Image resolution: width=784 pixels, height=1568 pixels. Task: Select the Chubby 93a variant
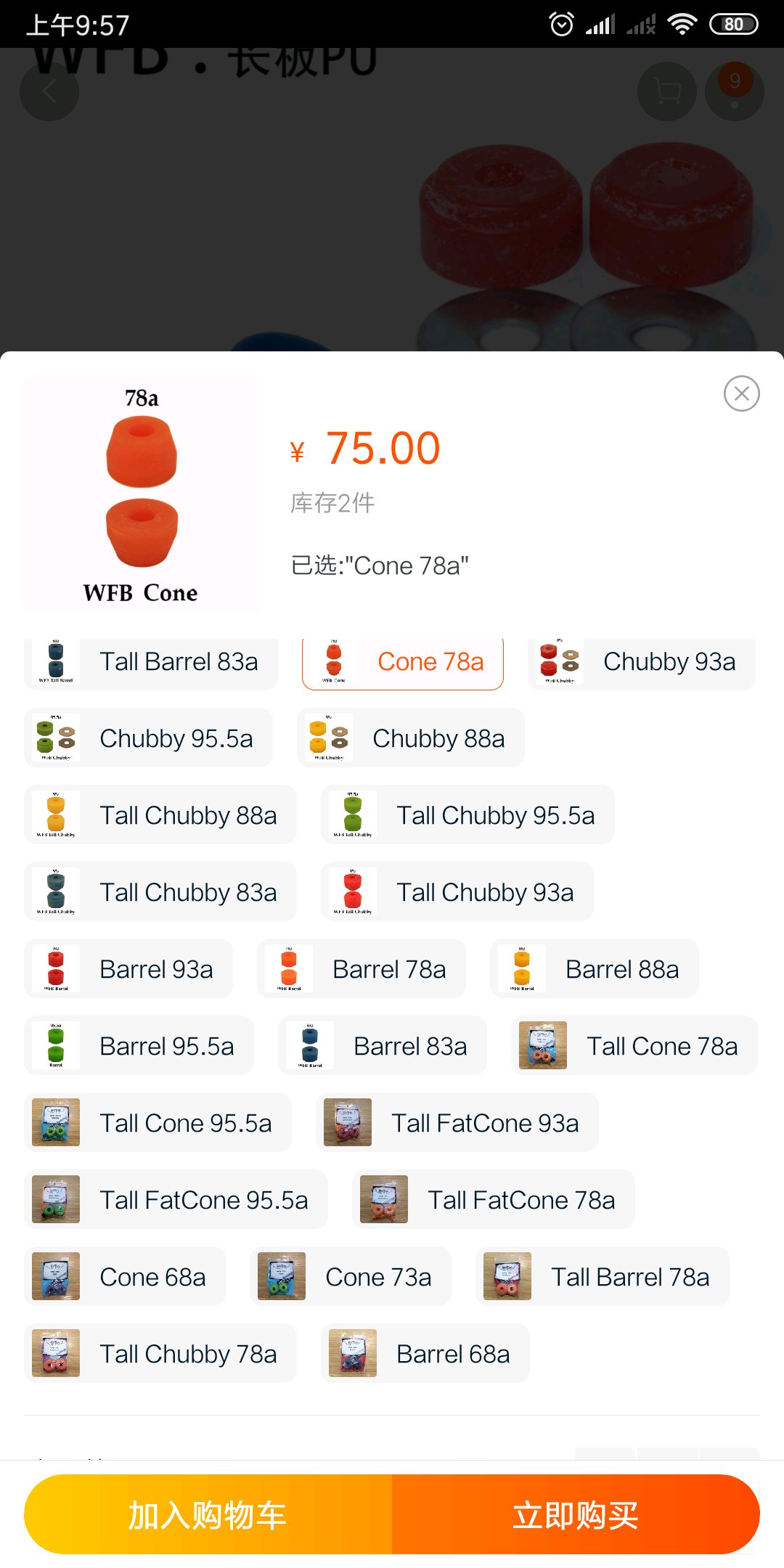click(x=642, y=661)
